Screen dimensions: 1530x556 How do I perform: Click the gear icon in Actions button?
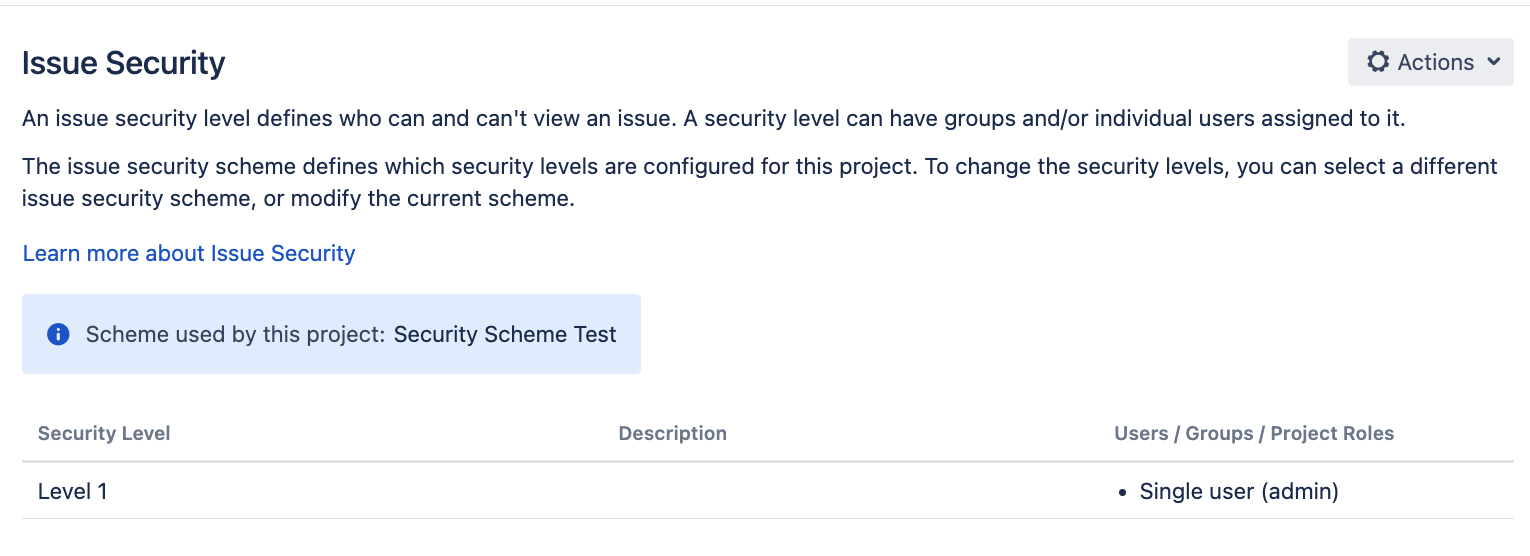point(1378,62)
